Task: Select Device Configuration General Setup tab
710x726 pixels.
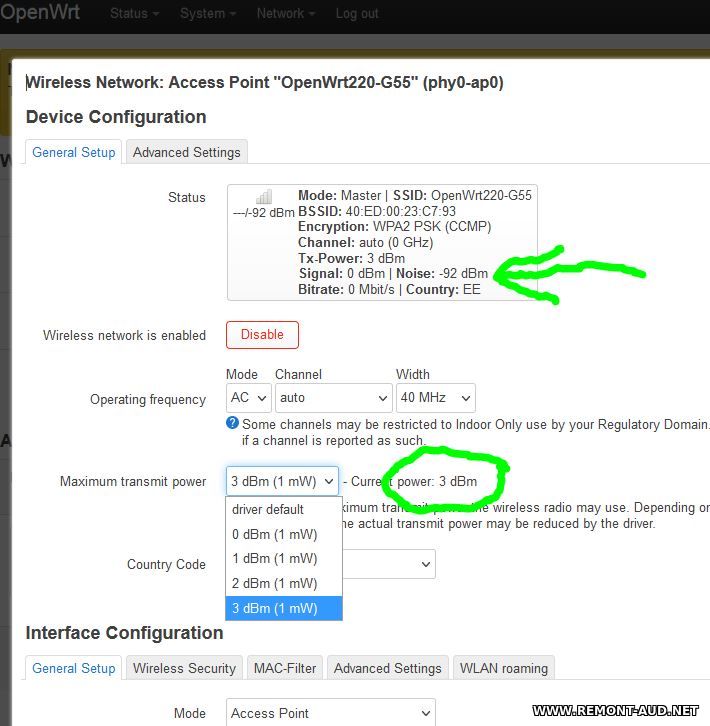Action: 74,152
